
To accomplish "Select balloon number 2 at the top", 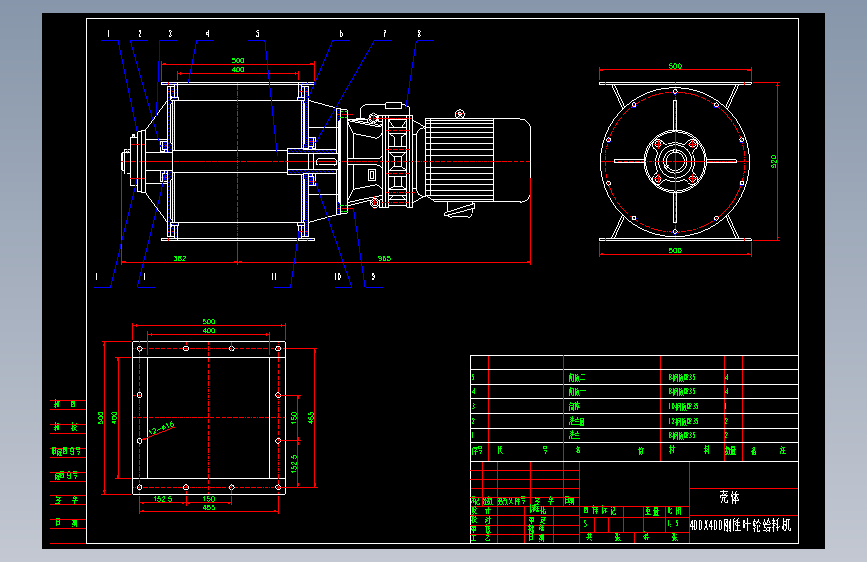I will coord(140,34).
